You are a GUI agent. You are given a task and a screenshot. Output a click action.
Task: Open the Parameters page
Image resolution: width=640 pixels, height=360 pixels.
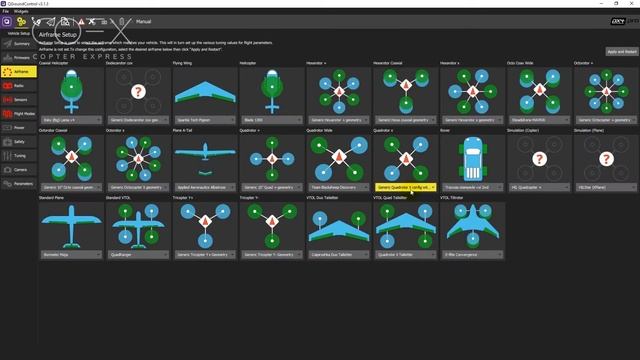[x=19, y=184]
